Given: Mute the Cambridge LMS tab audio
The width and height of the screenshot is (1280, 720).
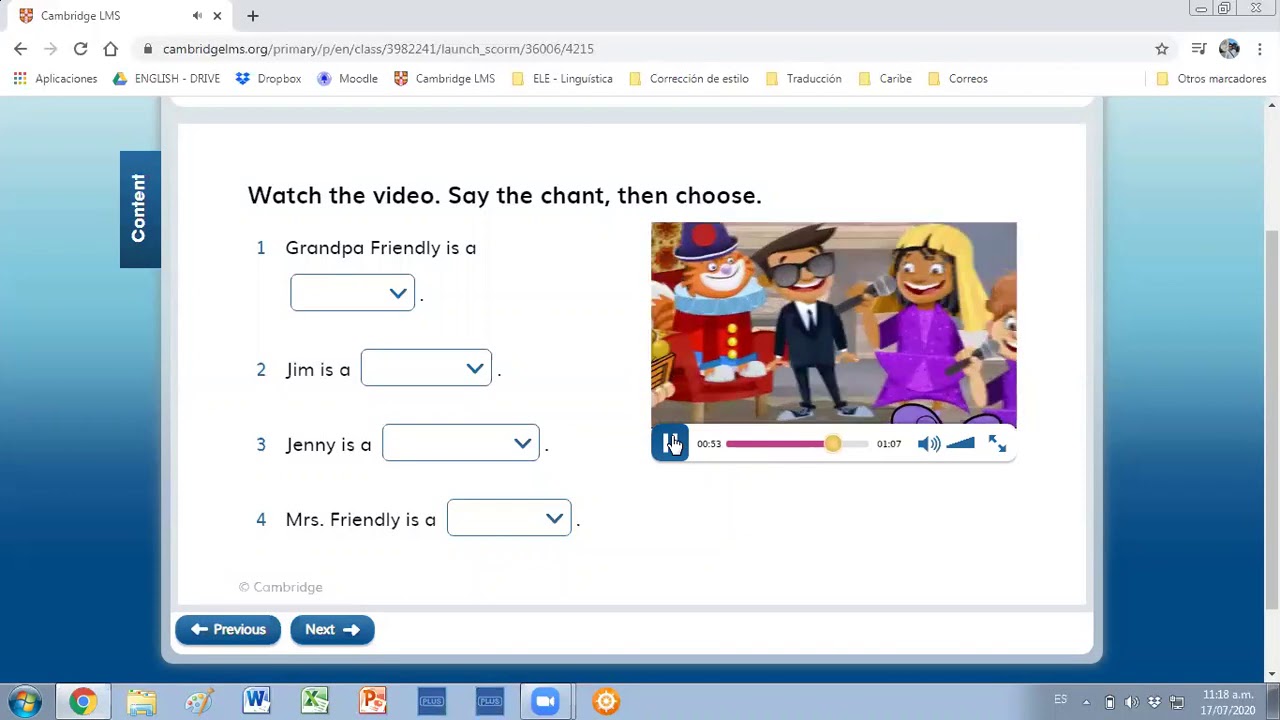Looking at the screenshot, I should pos(197,16).
